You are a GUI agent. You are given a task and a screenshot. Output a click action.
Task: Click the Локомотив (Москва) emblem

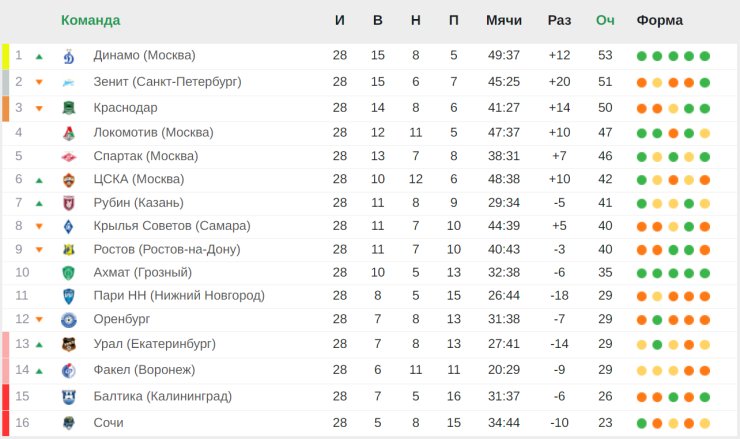(69, 133)
